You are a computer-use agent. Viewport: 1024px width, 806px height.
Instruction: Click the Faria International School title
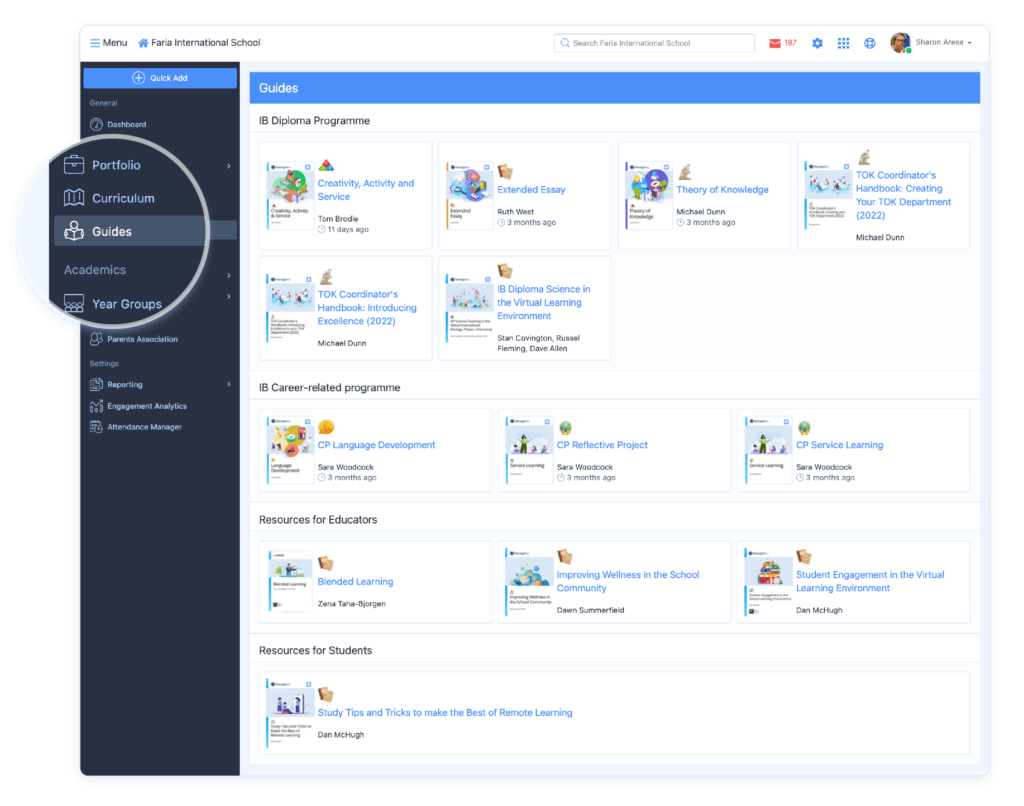pos(206,42)
